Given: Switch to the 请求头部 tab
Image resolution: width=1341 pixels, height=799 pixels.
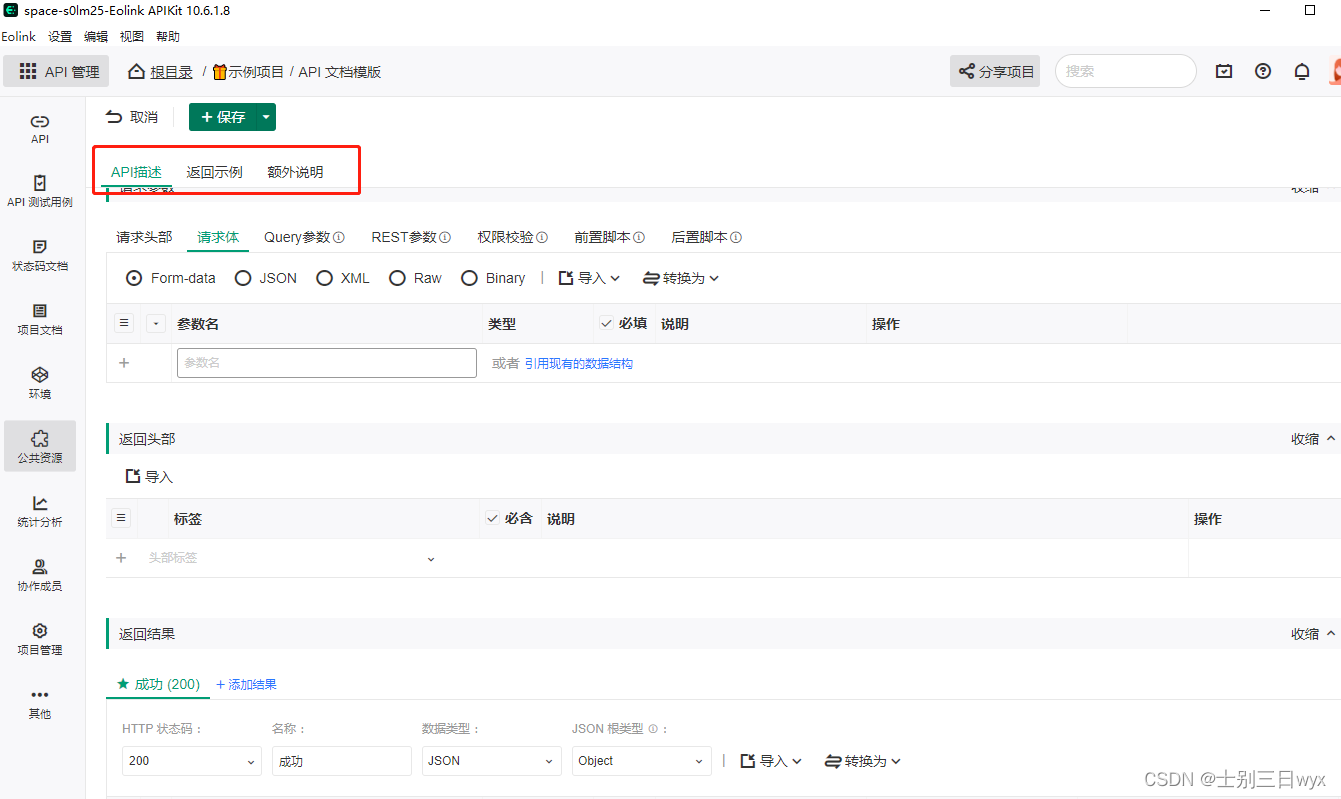Looking at the screenshot, I should 144,237.
